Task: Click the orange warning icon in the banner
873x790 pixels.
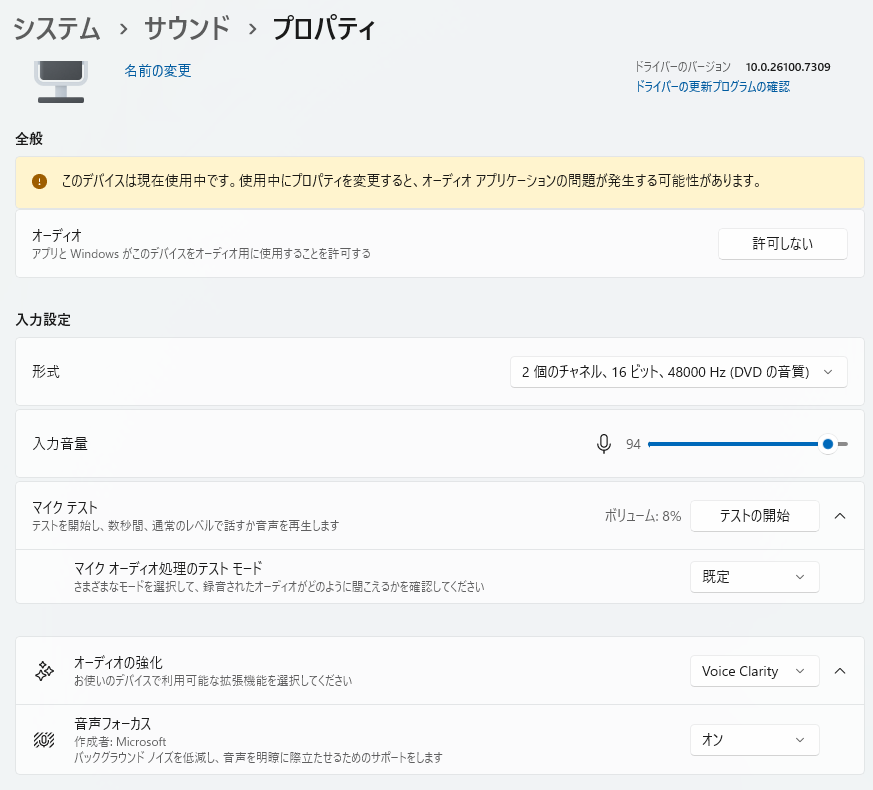Action: pos(39,182)
